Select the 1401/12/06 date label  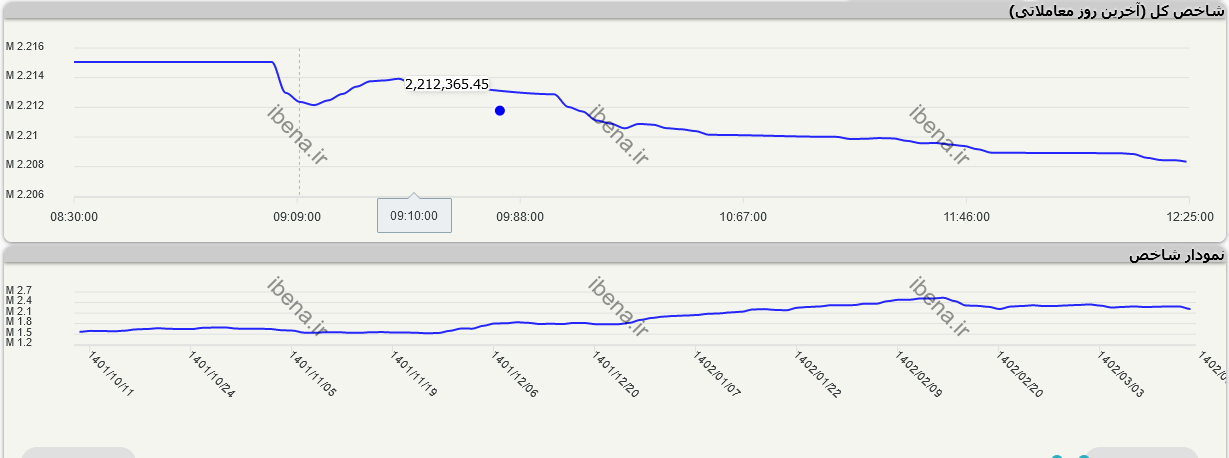(514, 375)
